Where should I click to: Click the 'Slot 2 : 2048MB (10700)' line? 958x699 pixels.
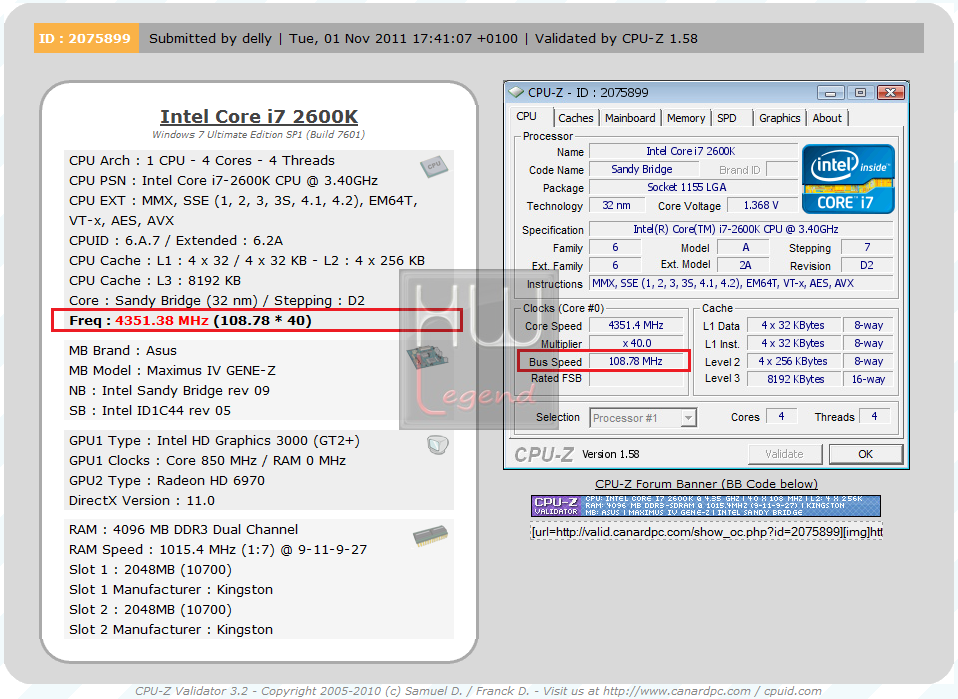click(x=150, y=610)
